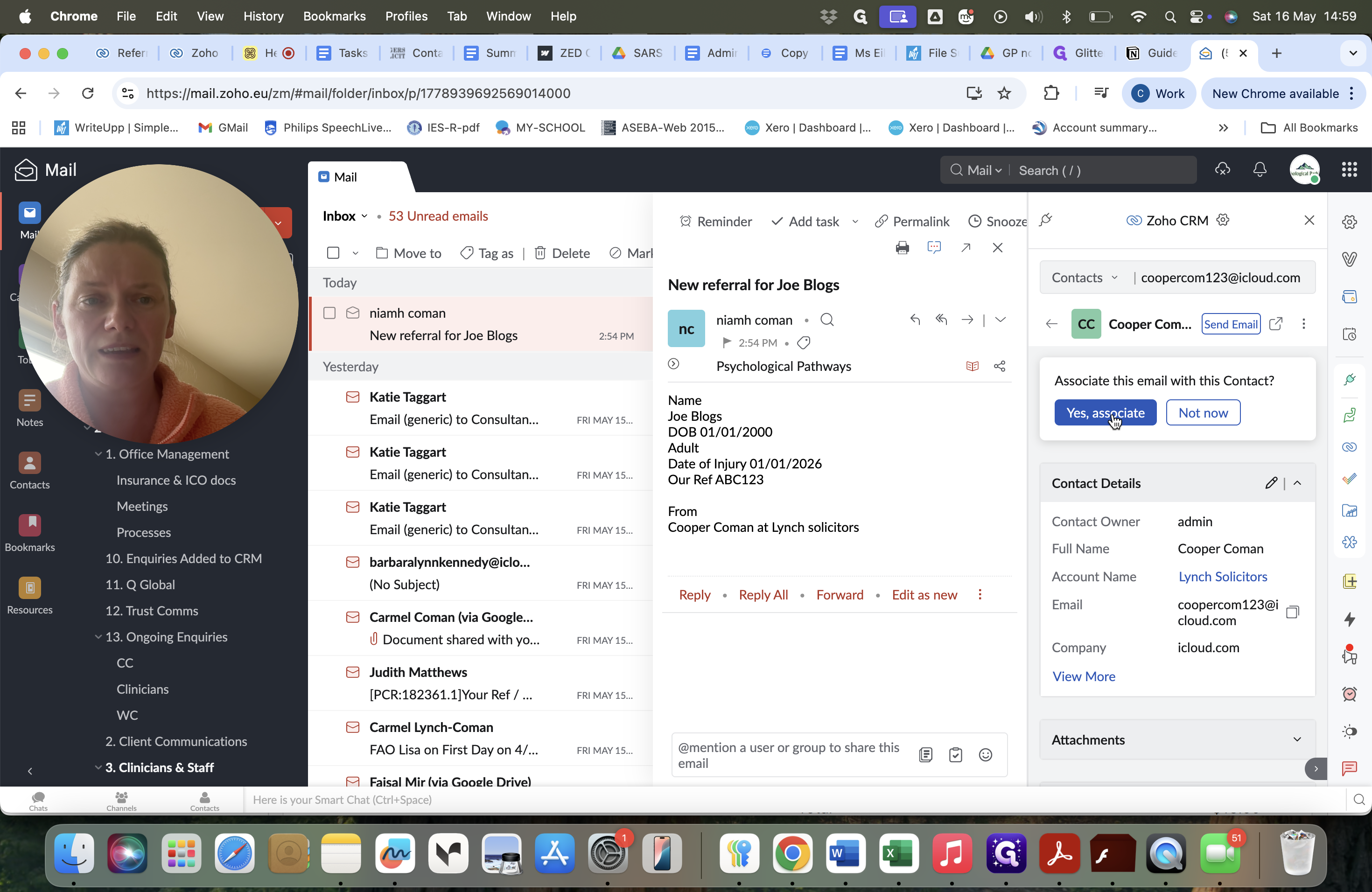1372x892 pixels.
Task: Open the Inbox folder dropdown
Action: click(364, 216)
